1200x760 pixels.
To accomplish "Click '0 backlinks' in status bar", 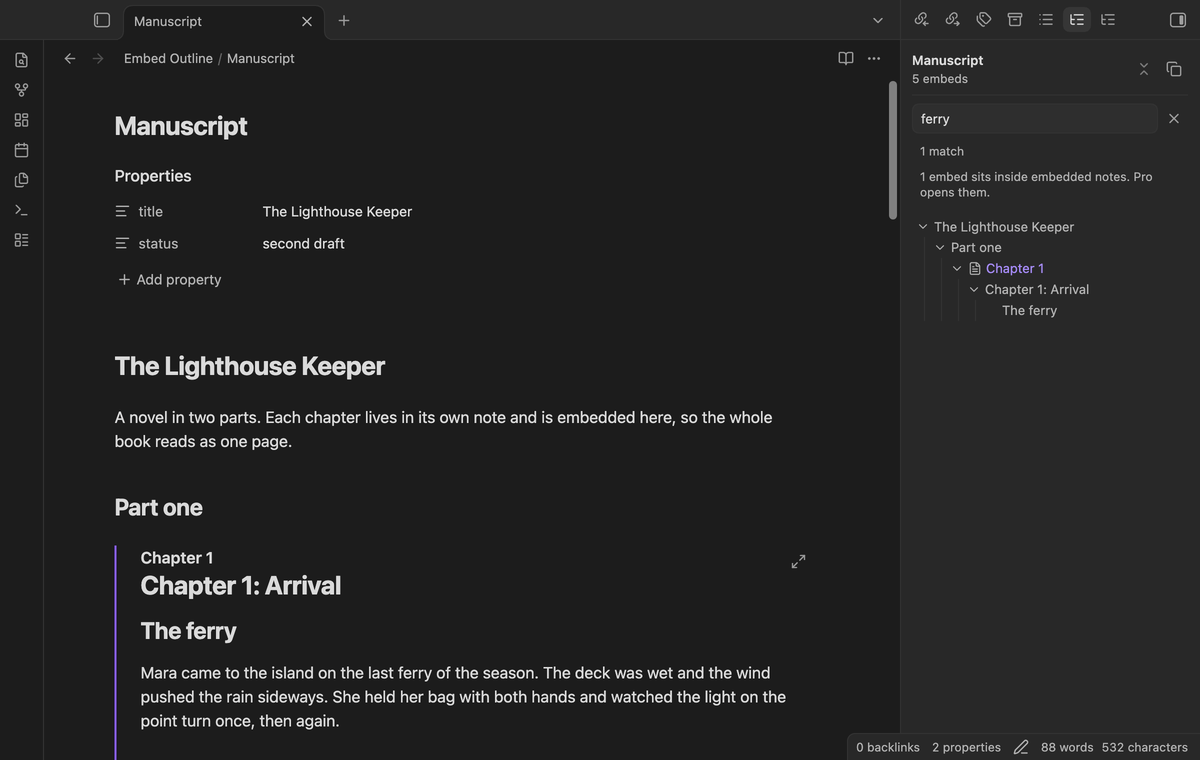I will point(888,747).
